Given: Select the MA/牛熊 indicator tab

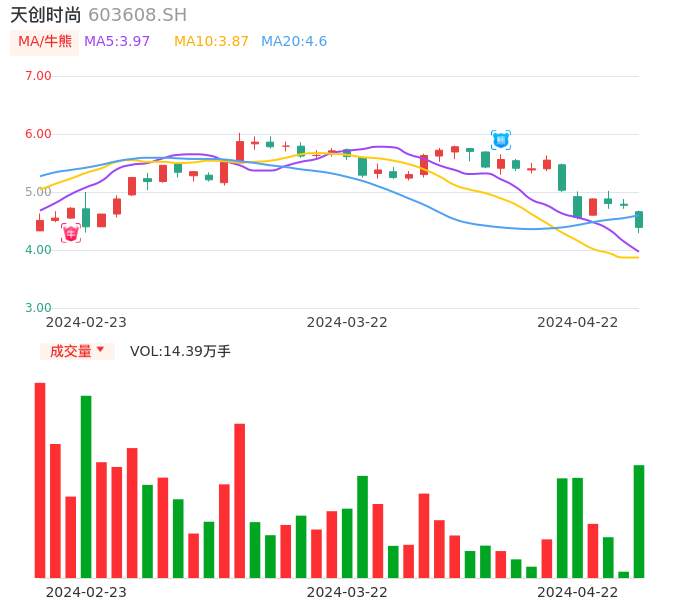Looking at the screenshot, I should tap(45, 42).
